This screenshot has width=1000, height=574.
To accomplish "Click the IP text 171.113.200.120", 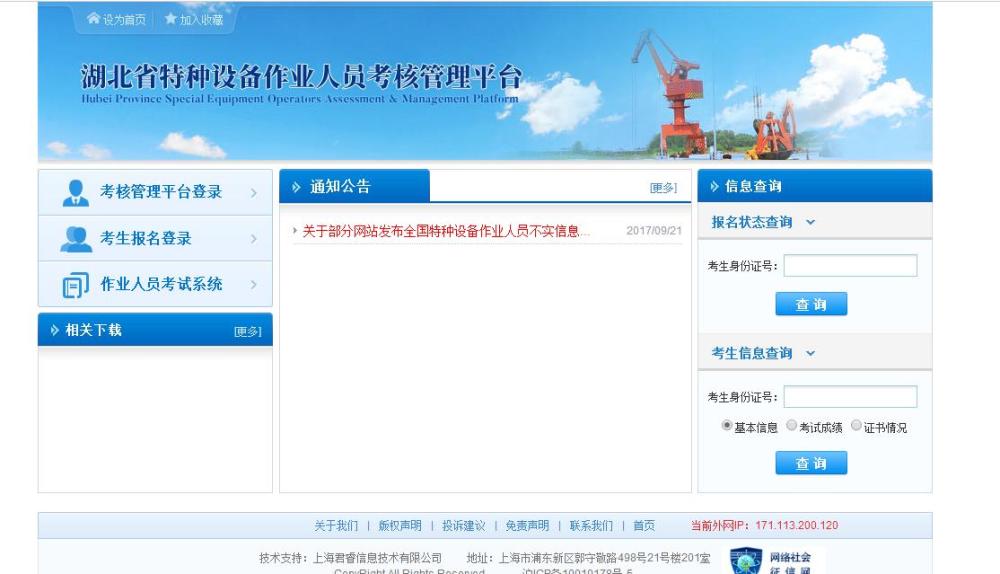I will [x=797, y=526].
